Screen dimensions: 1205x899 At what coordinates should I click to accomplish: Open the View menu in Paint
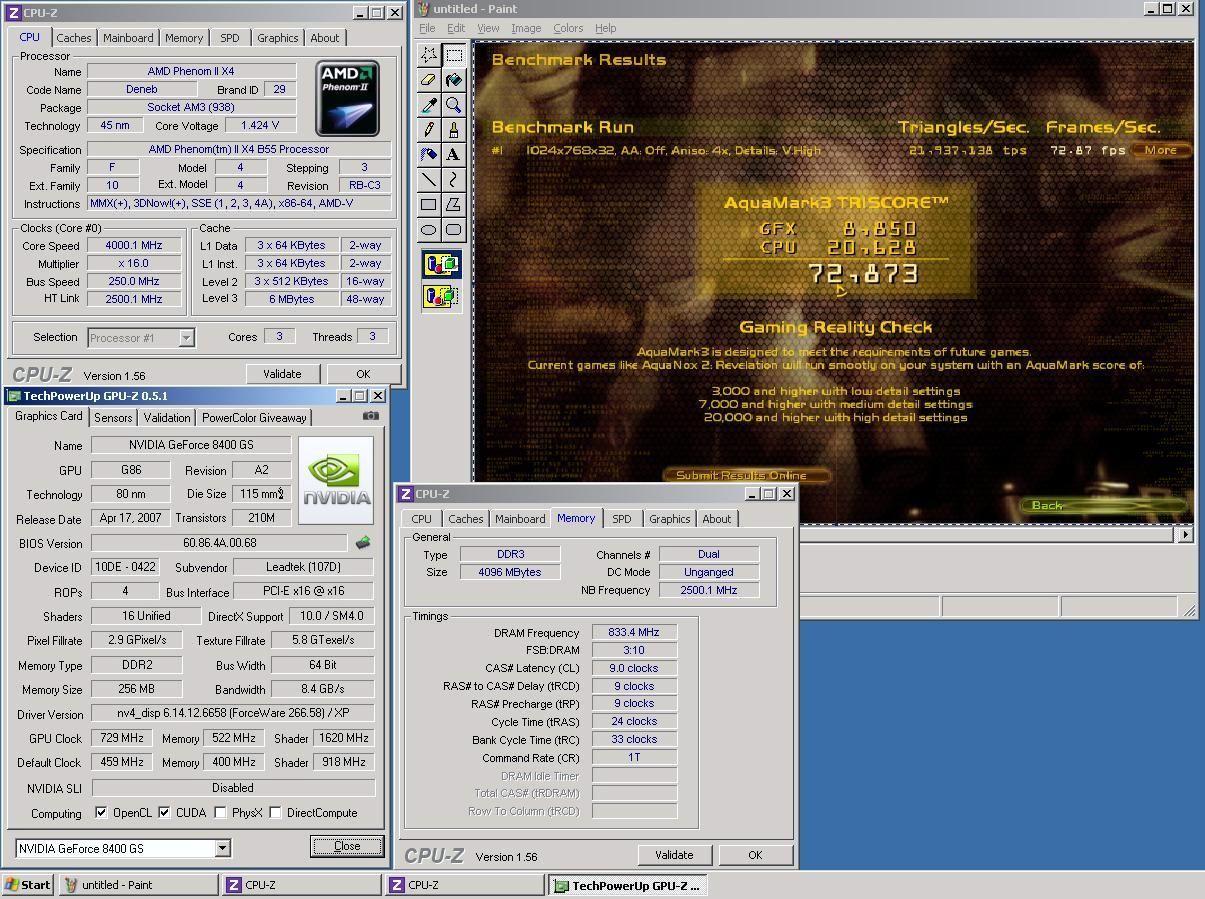tap(488, 28)
